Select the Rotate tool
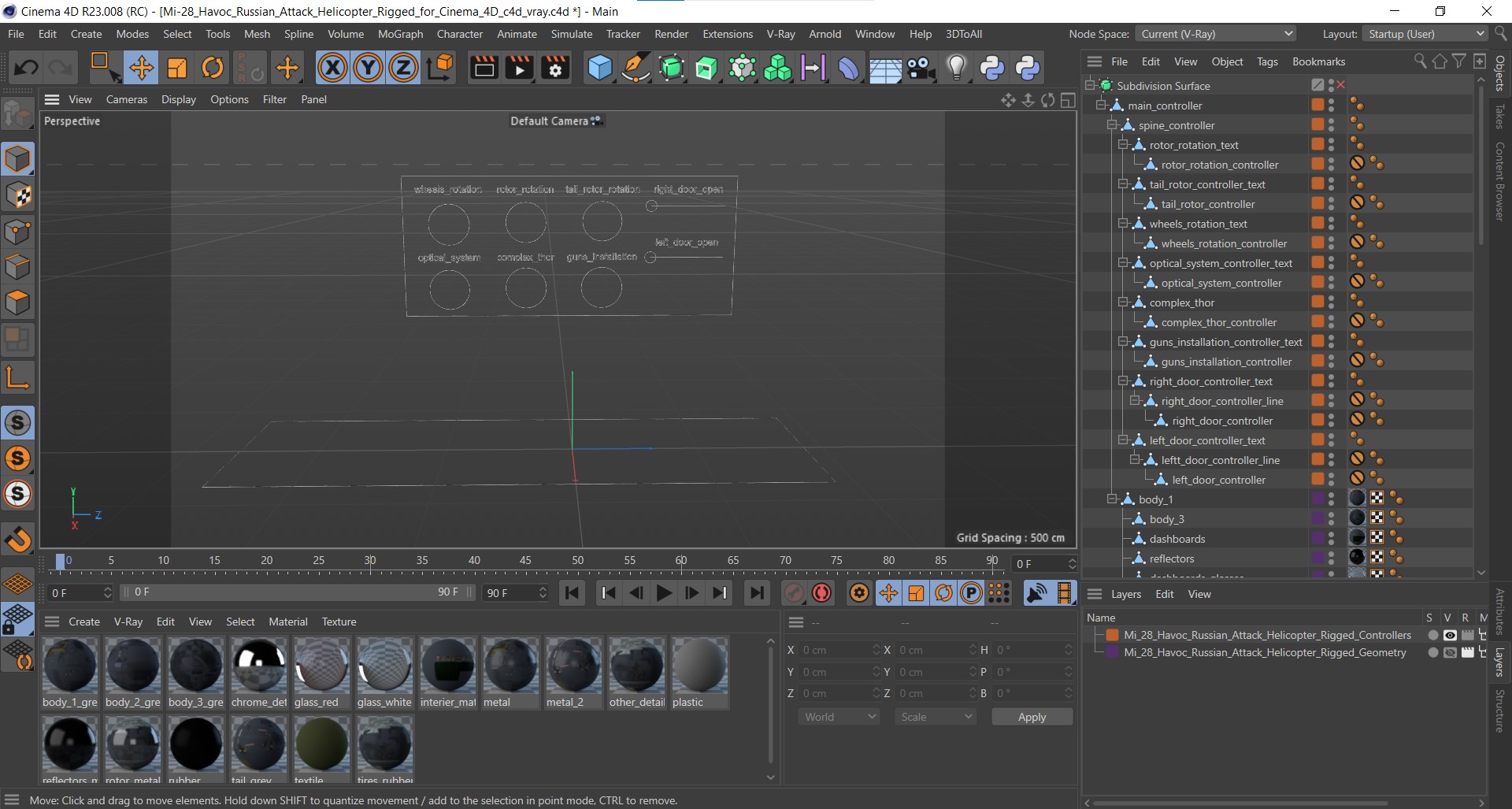Screen dimensions: 1512x809 pos(213,68)
